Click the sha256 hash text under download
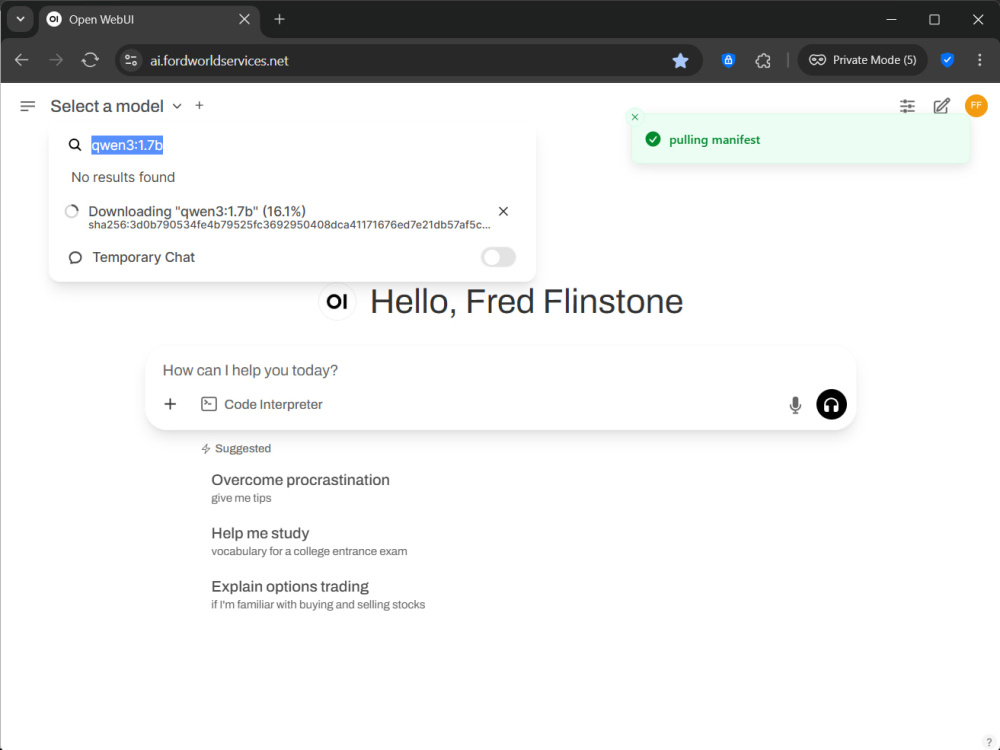 click(x=290, y=225)
